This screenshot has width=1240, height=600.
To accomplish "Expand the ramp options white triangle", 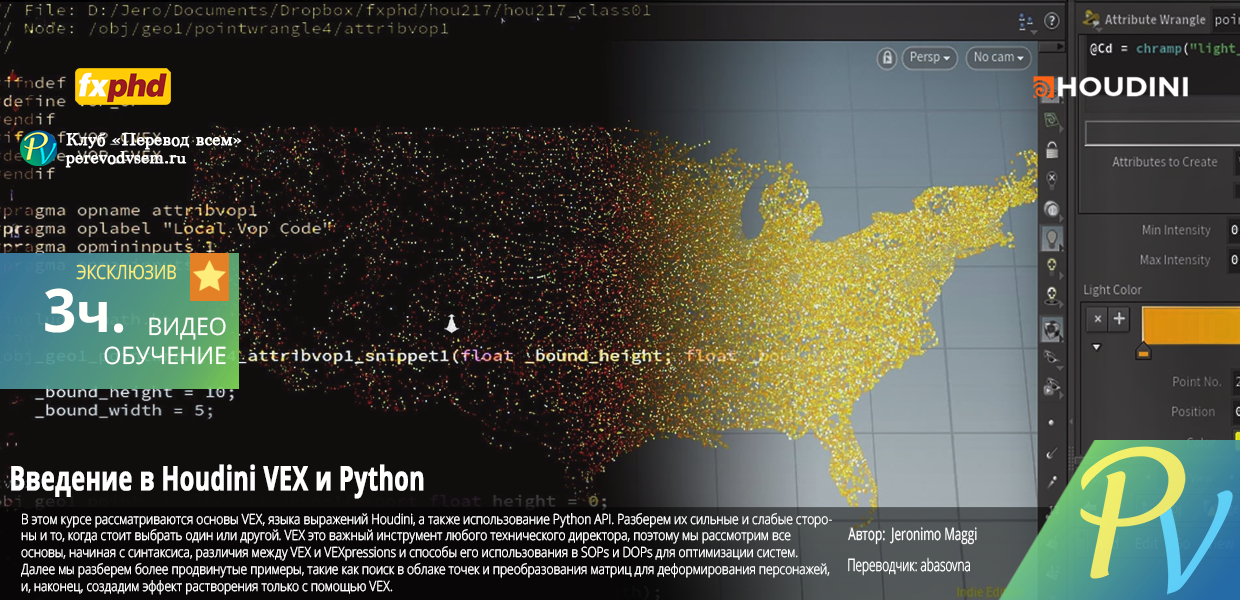I will (x=1097, y=348).
